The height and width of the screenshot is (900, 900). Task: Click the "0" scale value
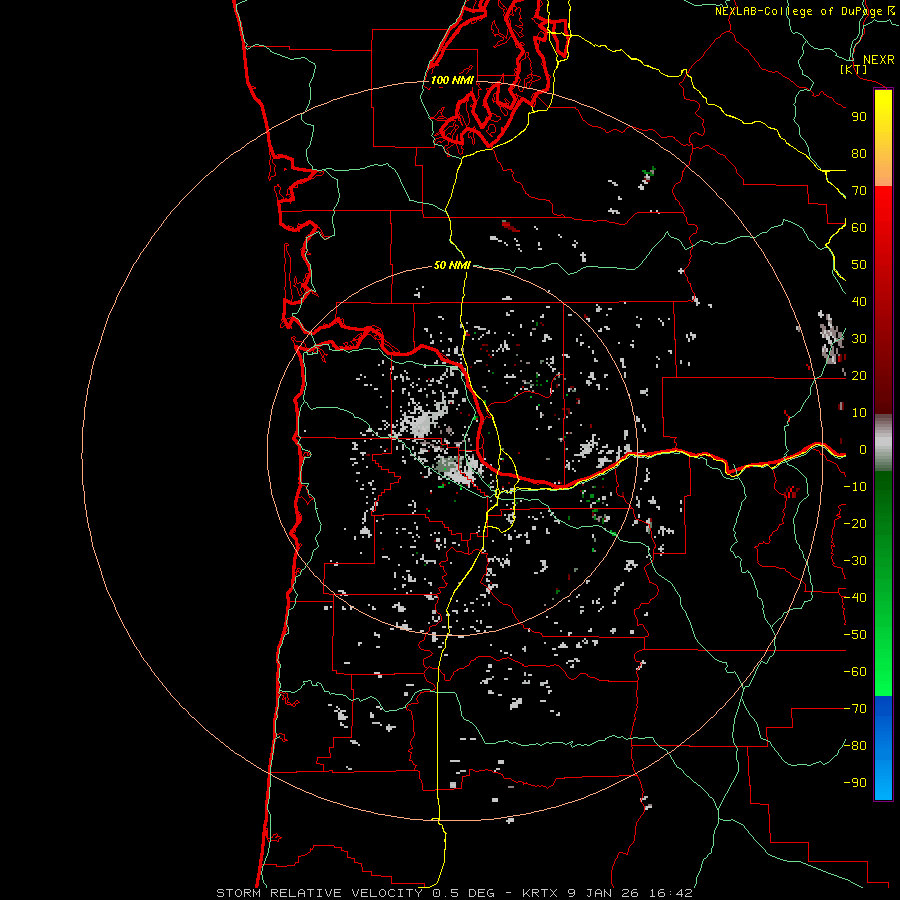point(863,450)
